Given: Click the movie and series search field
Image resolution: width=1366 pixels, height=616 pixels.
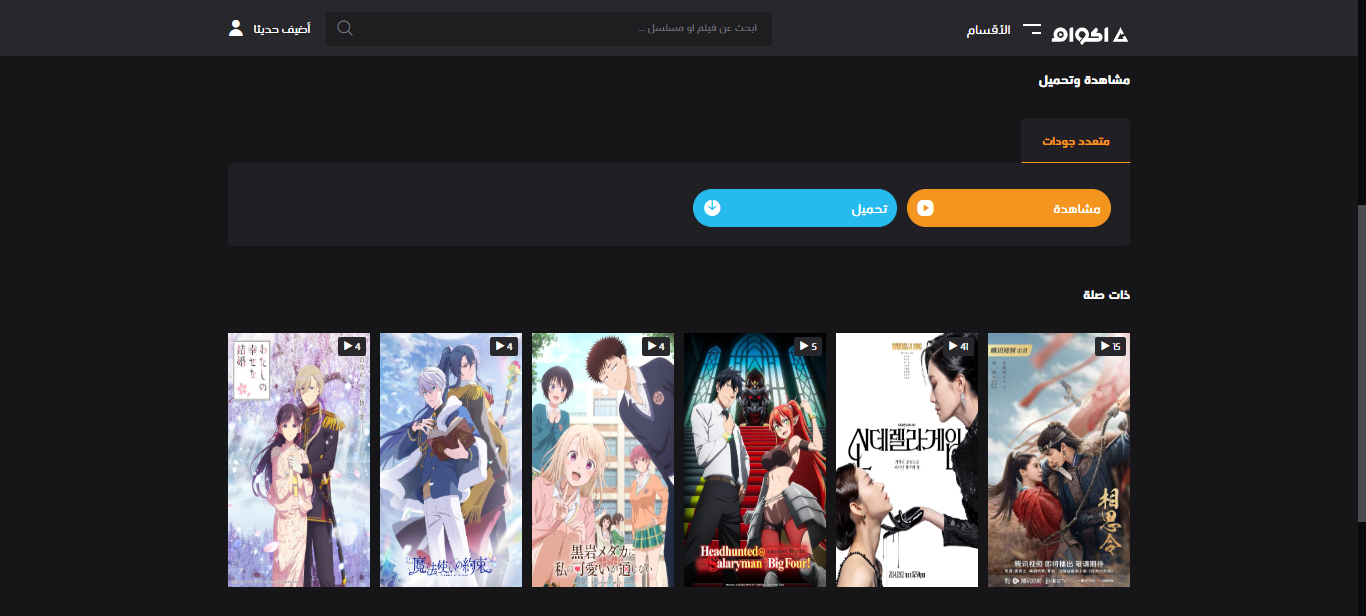Looking at the screenshot, I should (560, 28).
